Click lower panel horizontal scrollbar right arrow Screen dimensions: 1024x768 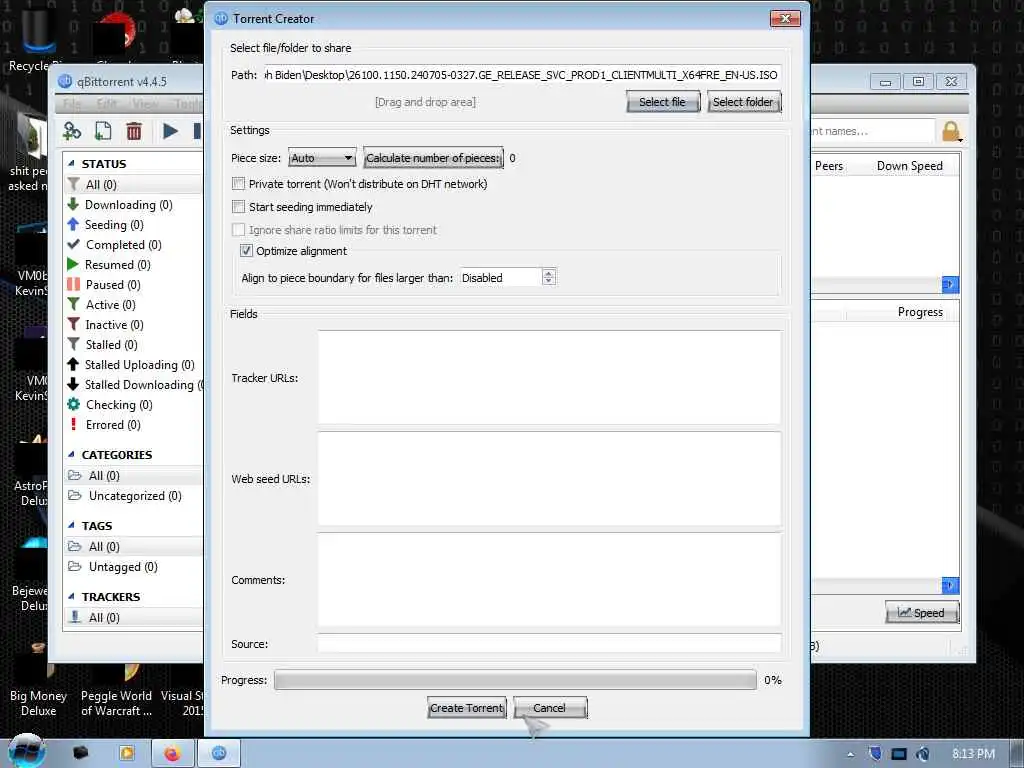pos(950,585)
